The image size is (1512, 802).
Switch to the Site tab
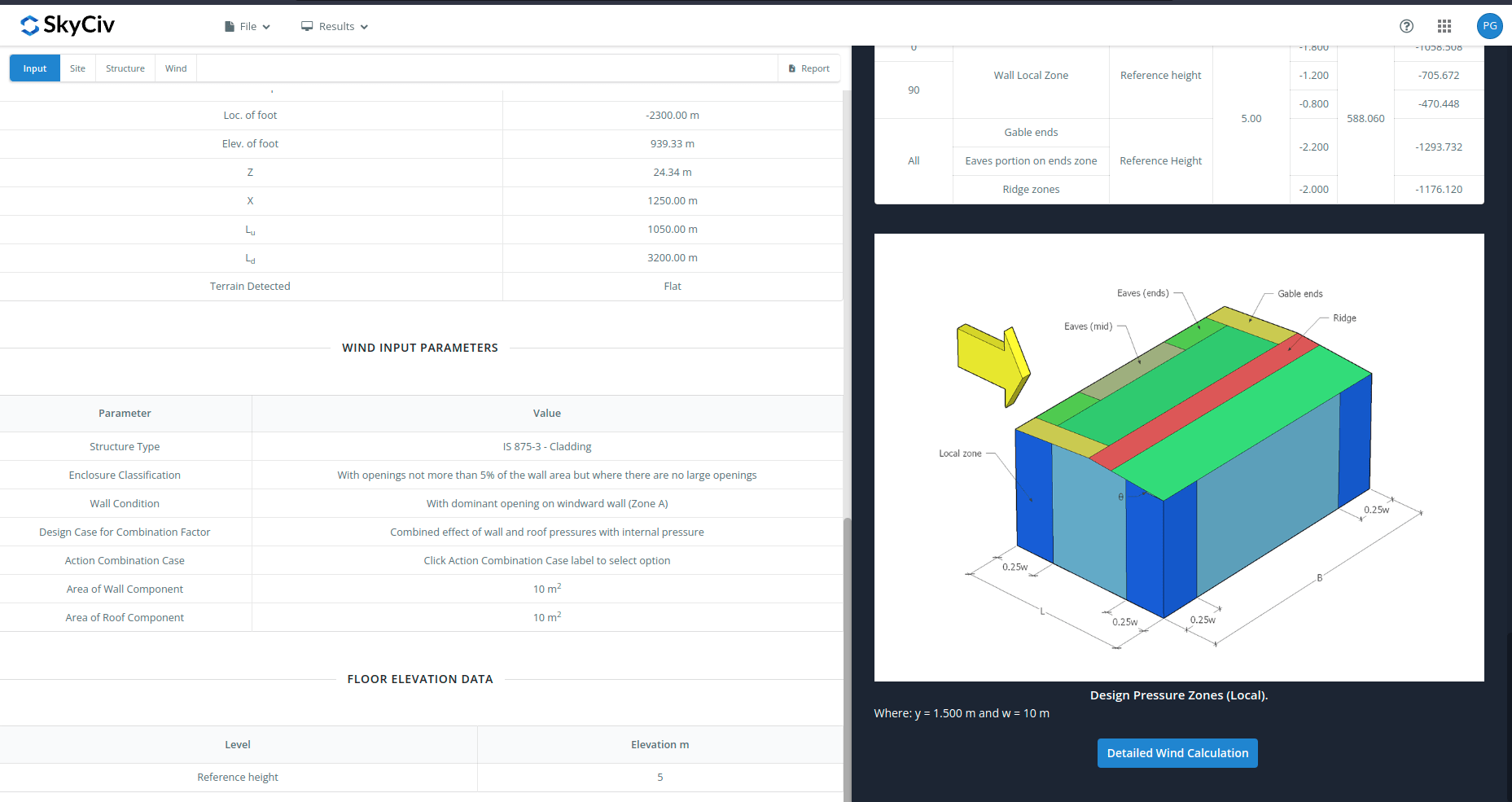click(77, 69)
